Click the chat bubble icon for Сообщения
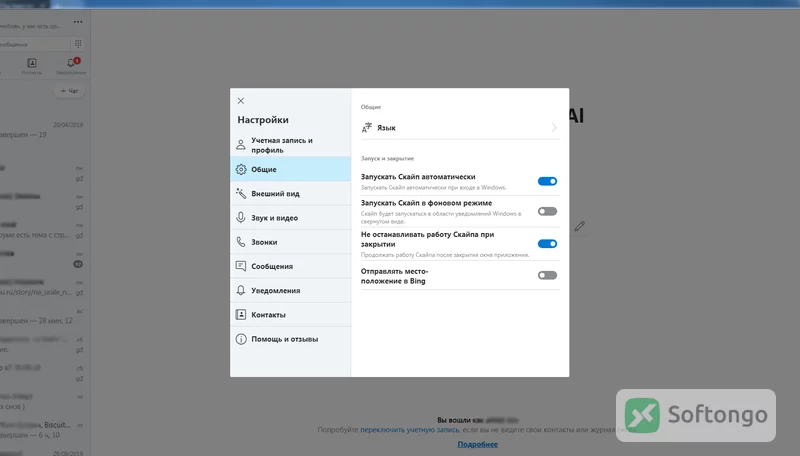800x456 pixels. click(x=241, y=266)
